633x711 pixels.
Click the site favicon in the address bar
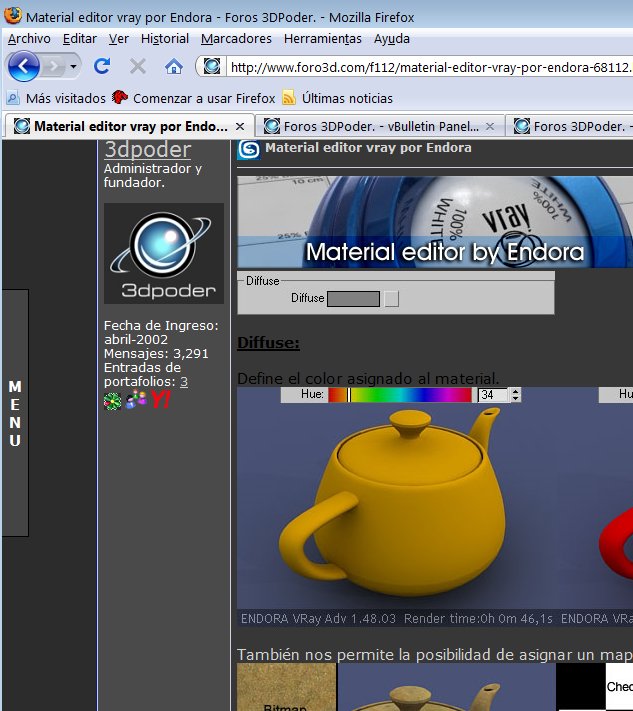pyautogui.click(x=212, y=67)
